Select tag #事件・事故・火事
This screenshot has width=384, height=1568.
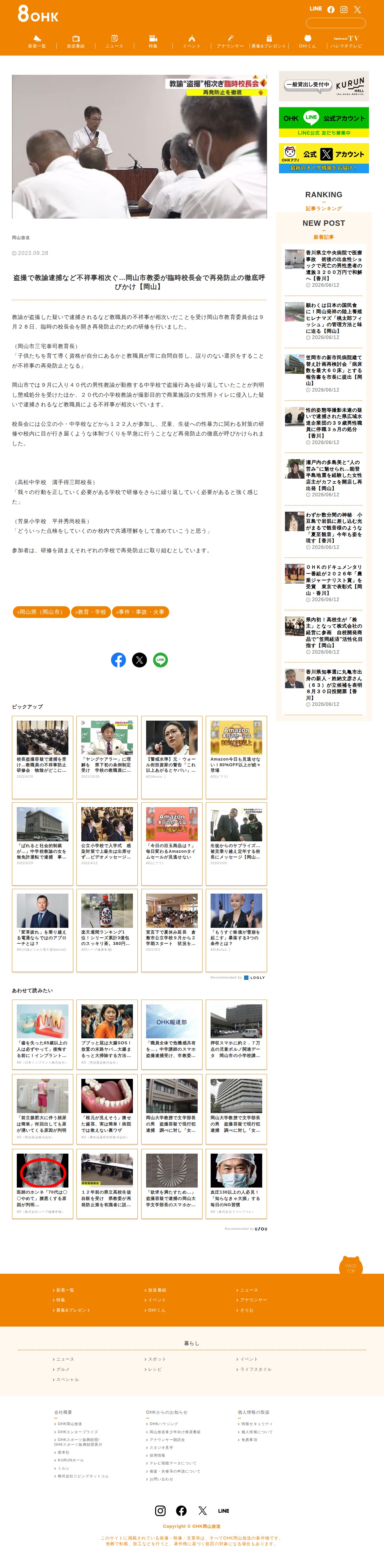pyautogui.click(x=141, y=612)
